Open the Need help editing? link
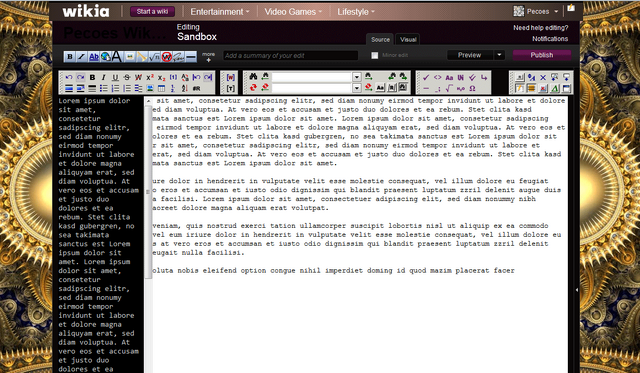This screenshot has height=373, width=640. pos(540,28)
